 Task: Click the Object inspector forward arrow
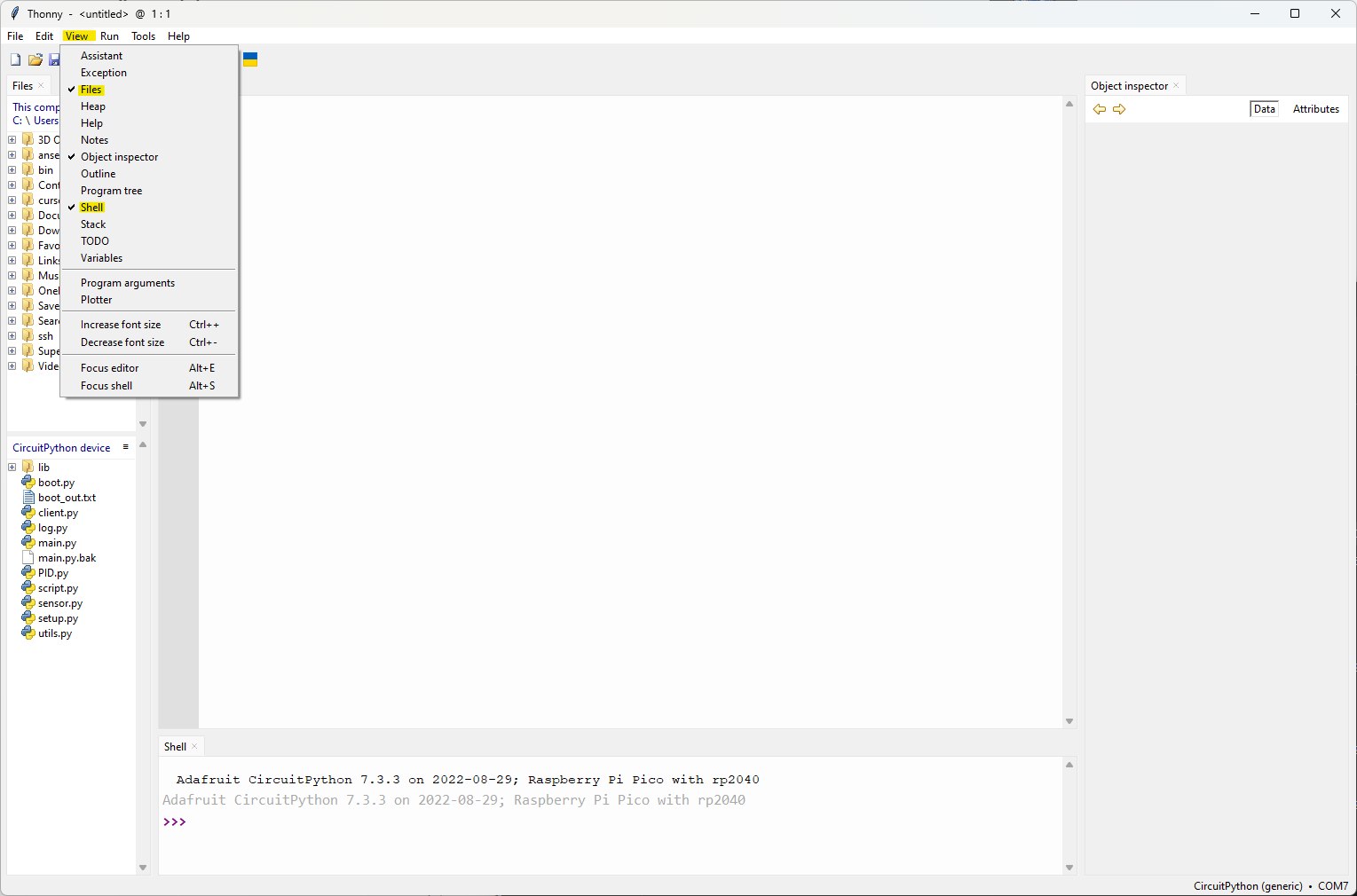[1119, 109]
